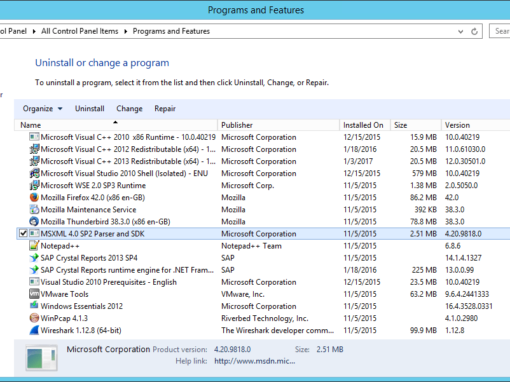Click the 1/3/2017 installed date cell

(358, 161)
